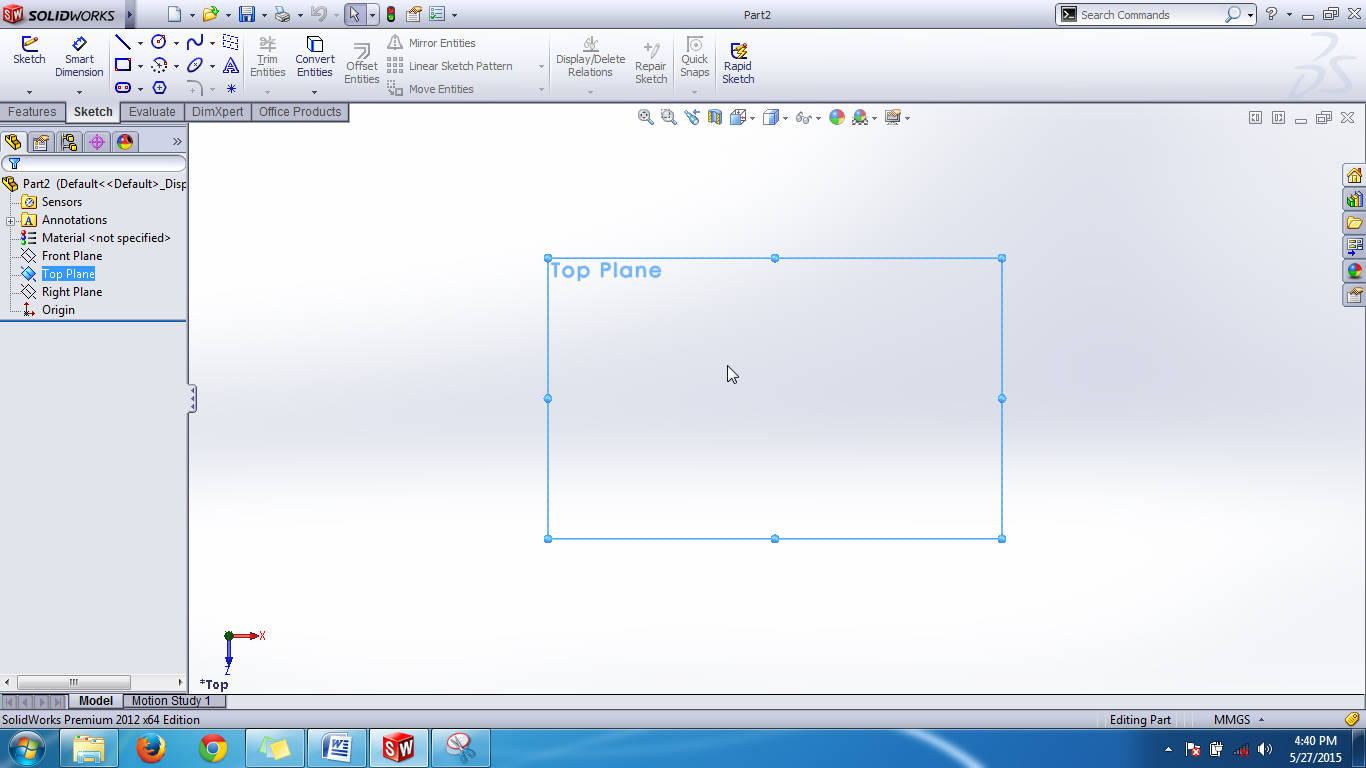This screenshot has width=1366, height=768.
Task: Choose the Spline tool
Action: click(197, 43)
